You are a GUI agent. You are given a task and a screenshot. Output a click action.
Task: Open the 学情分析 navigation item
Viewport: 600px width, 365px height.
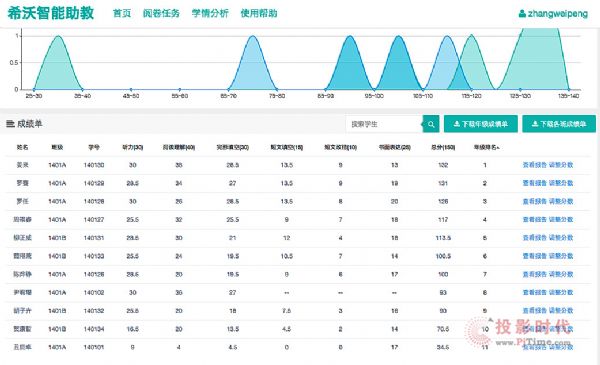pos(210,13)
